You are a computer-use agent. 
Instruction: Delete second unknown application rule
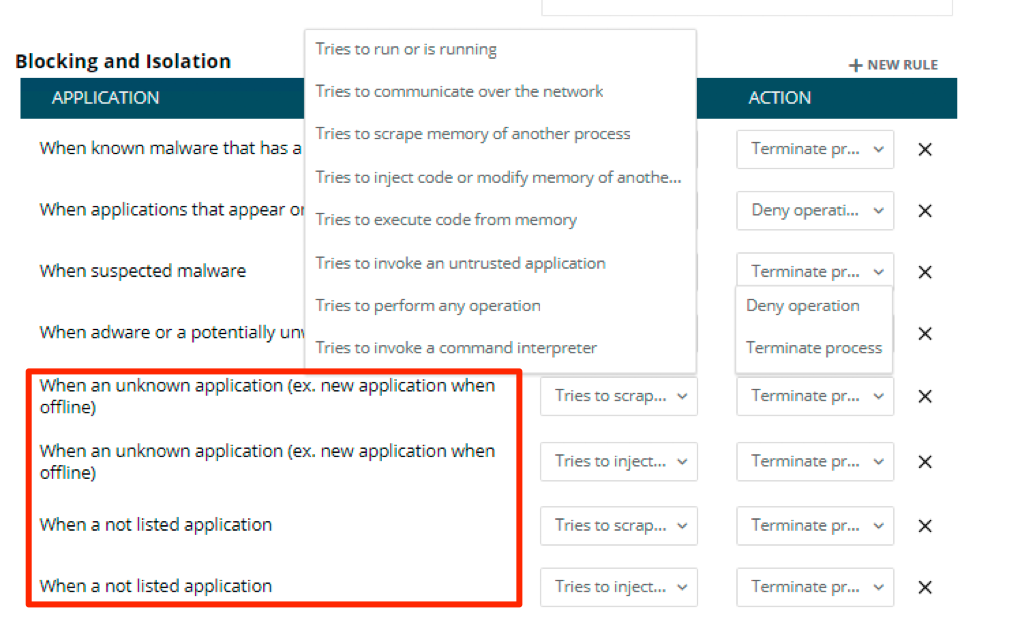pyautogui.click(x=925, y=461)
